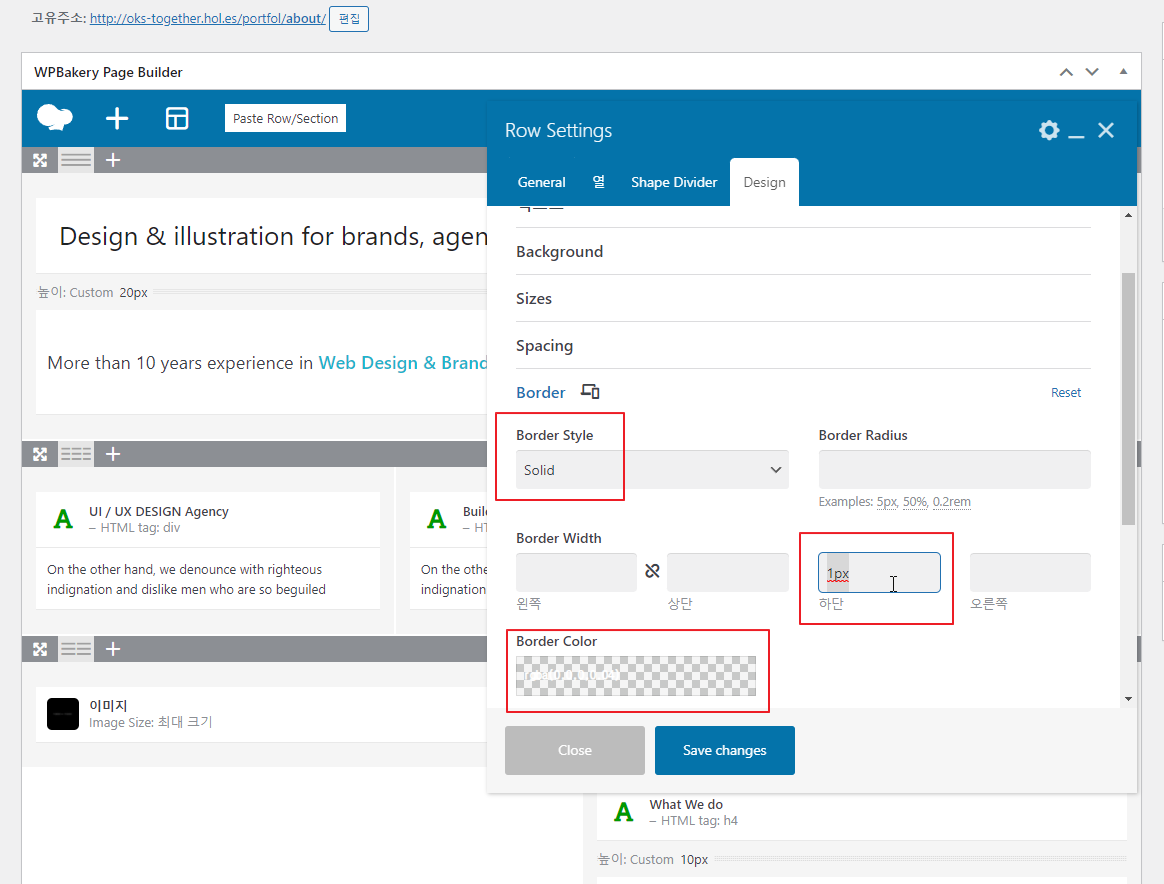Click the 0.2rem example link
The height and width of the screenshot is (884, 1164).
click(952, 502)
